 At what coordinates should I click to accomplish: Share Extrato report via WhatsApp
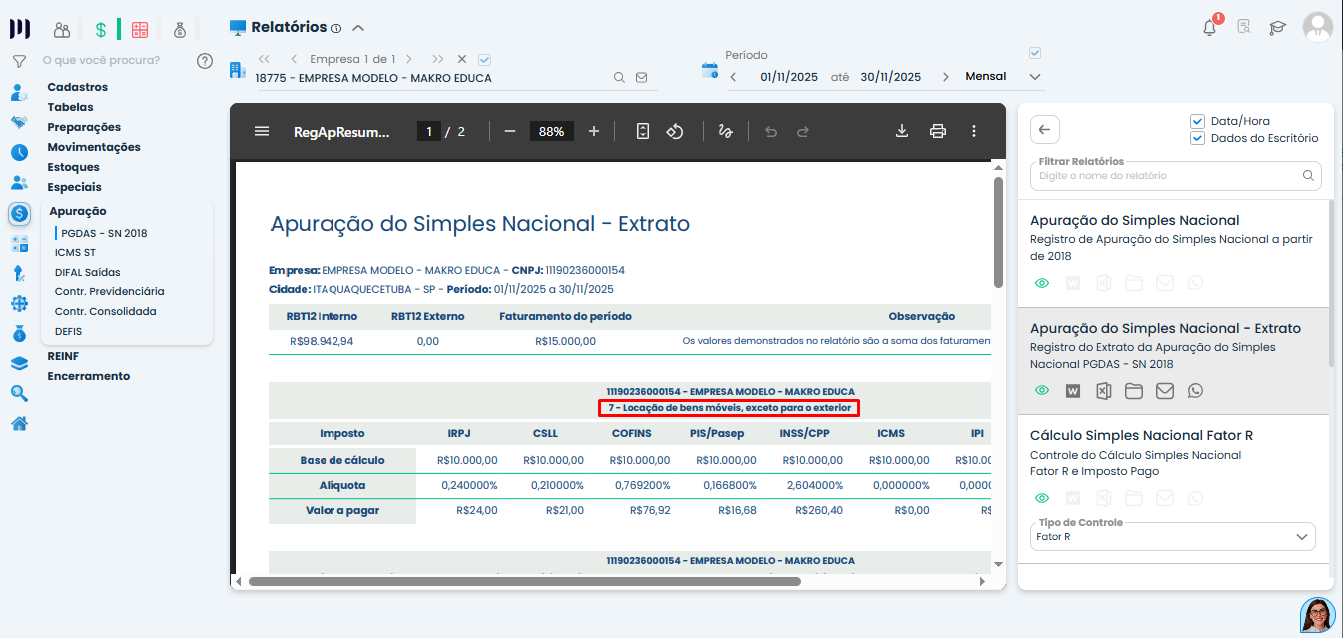(1195, 391)
